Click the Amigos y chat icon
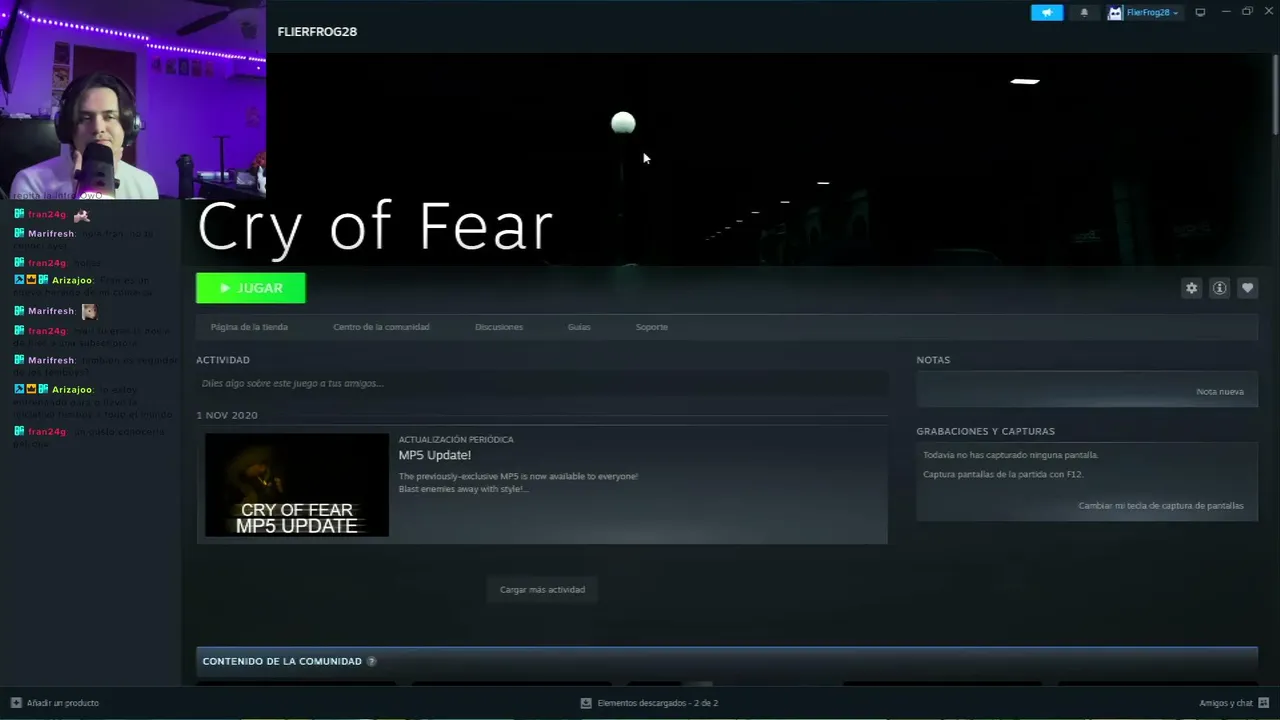 1264,703
